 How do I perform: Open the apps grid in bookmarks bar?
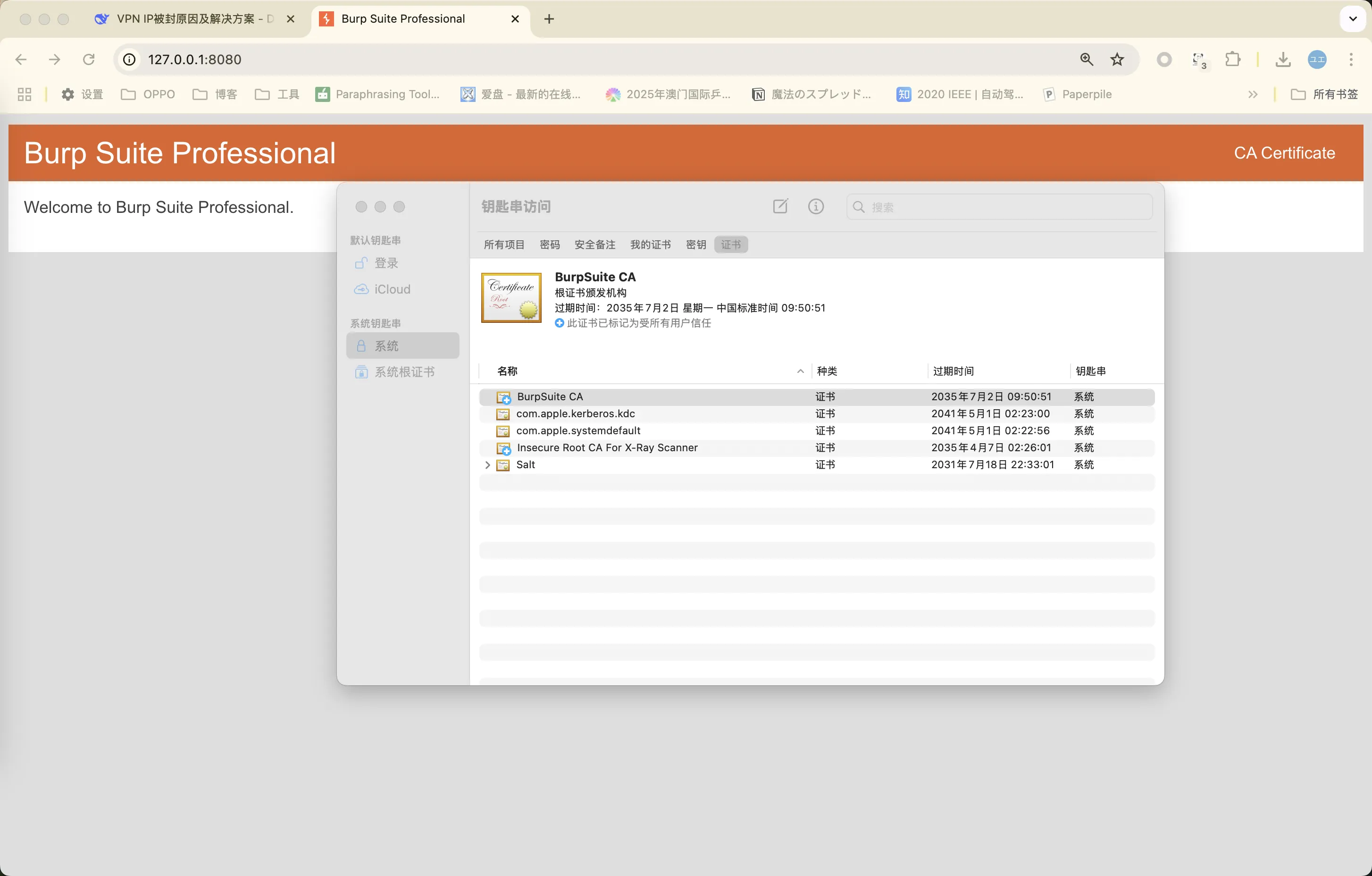tap(25, 94)
